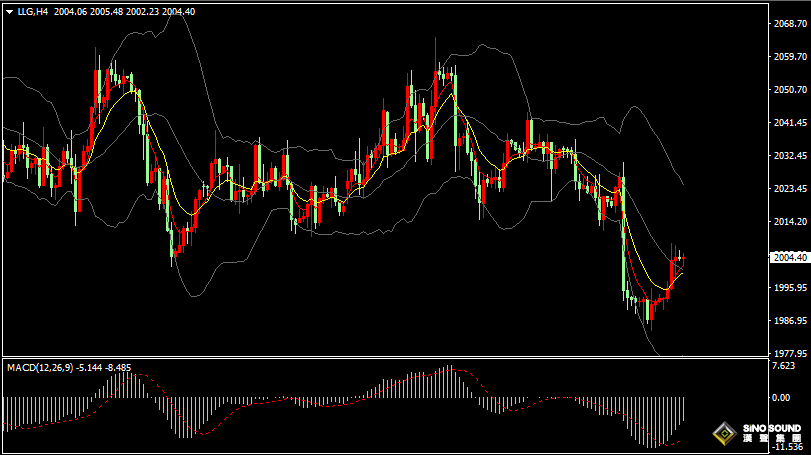The image size is (811, 455).
Task: Click the dropdown triangle before LLG,H4
Action: [x=9, y=11]
